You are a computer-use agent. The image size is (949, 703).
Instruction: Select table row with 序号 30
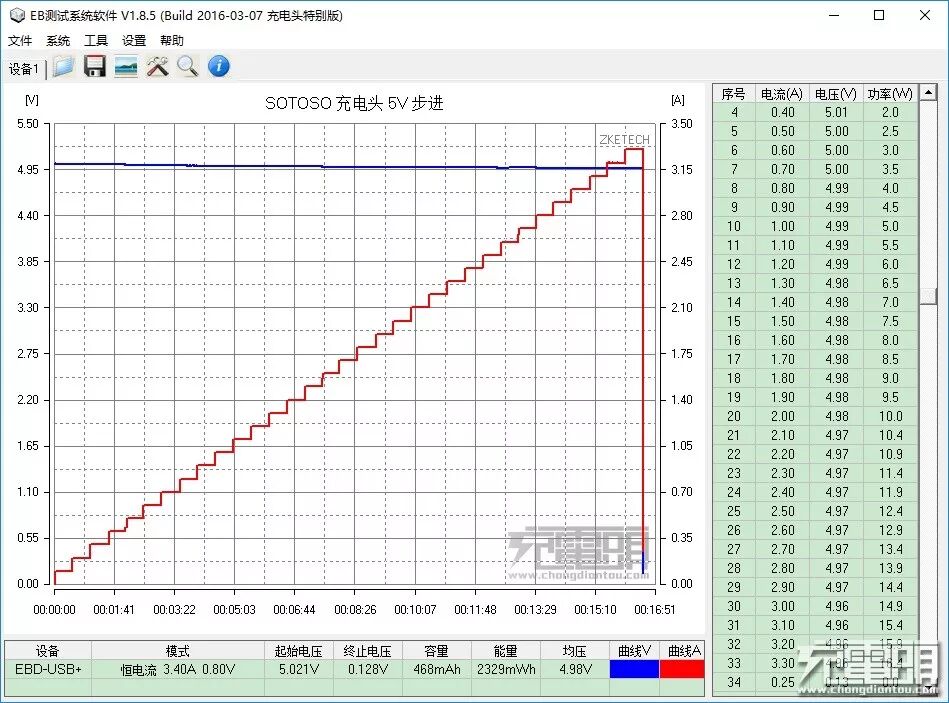pos(815,606)
